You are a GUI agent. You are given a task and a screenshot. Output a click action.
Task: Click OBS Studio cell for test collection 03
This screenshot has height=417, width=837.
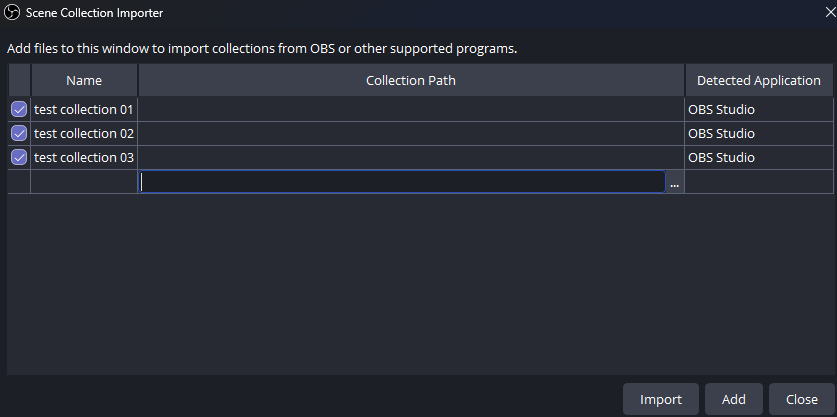[758, 157]
